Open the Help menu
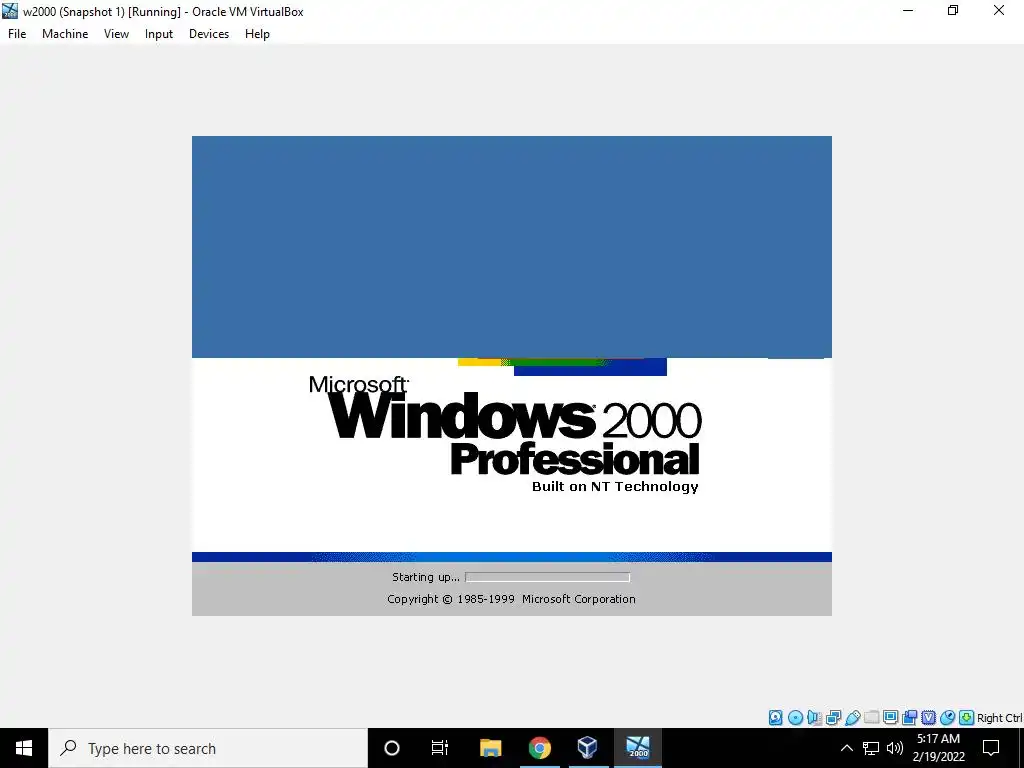 tap(257, 34)
